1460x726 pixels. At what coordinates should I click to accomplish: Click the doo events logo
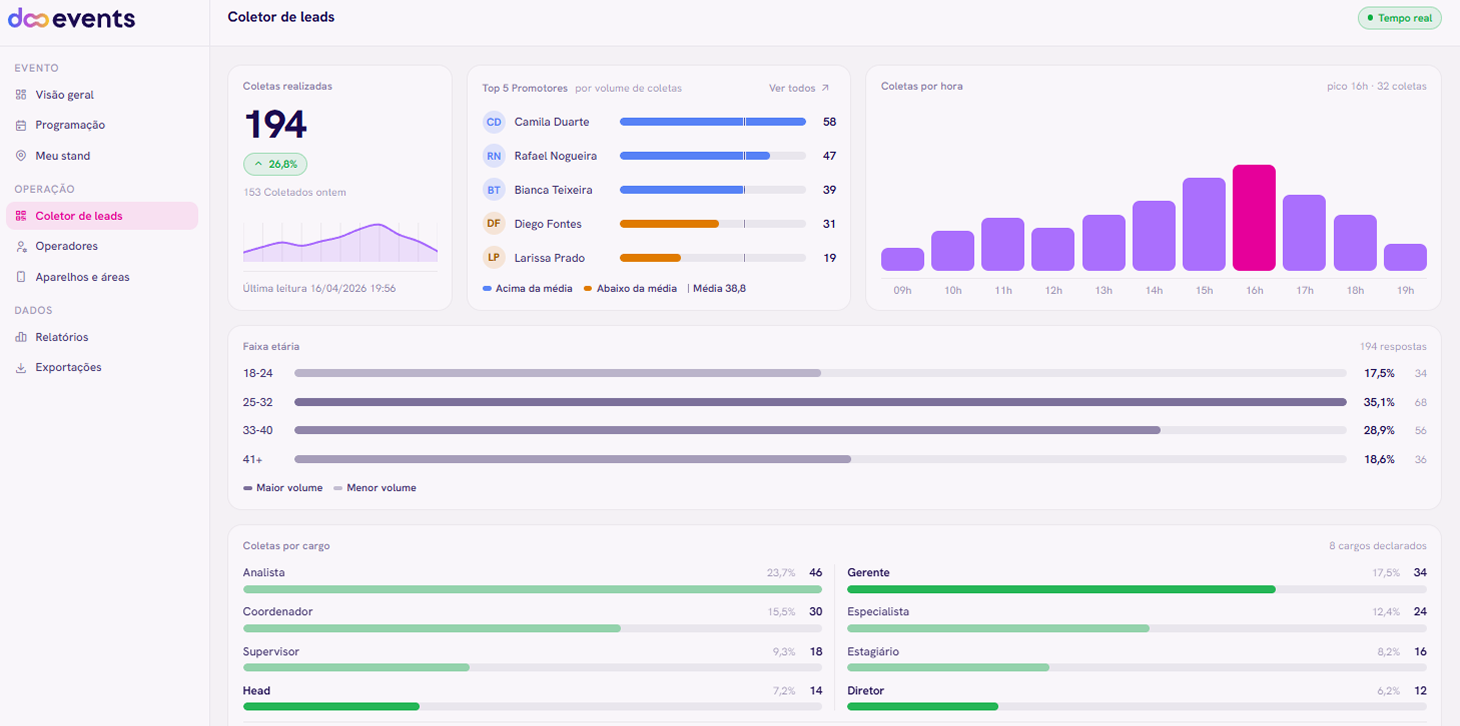(x=71, y=18)
